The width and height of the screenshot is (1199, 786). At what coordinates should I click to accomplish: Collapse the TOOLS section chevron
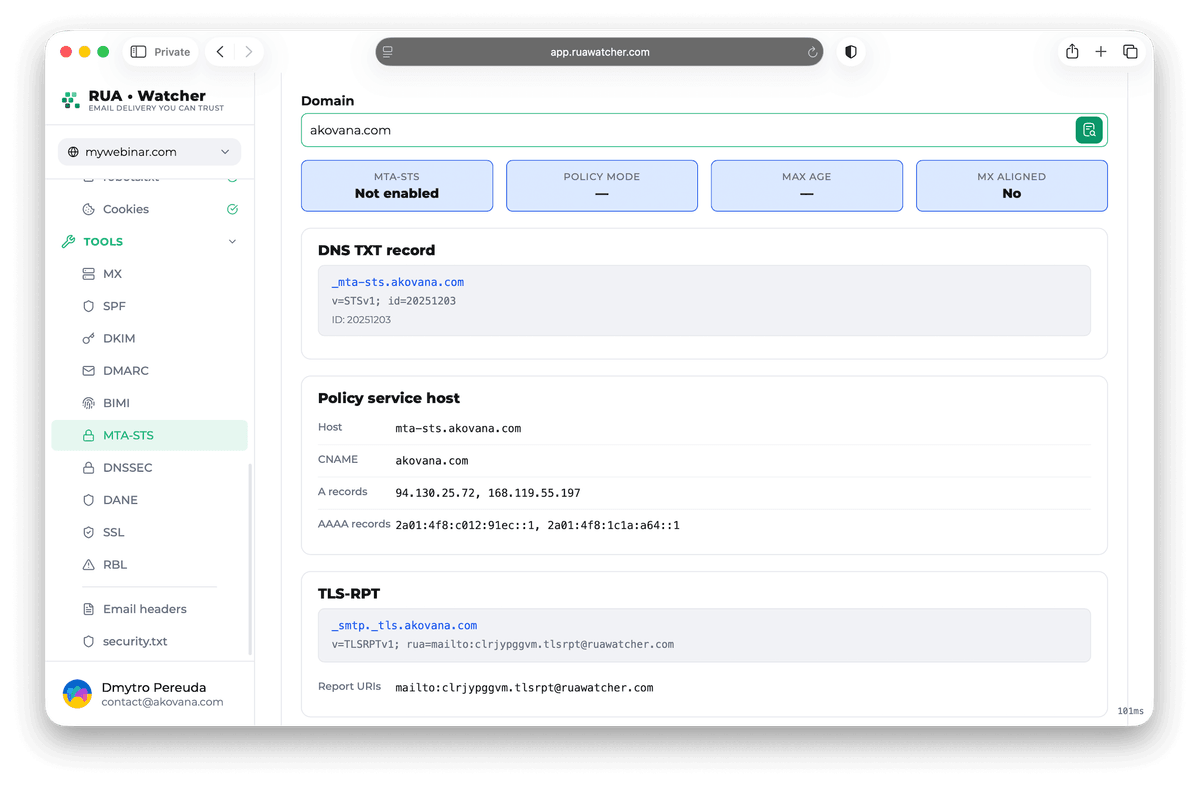pos(232,242)
